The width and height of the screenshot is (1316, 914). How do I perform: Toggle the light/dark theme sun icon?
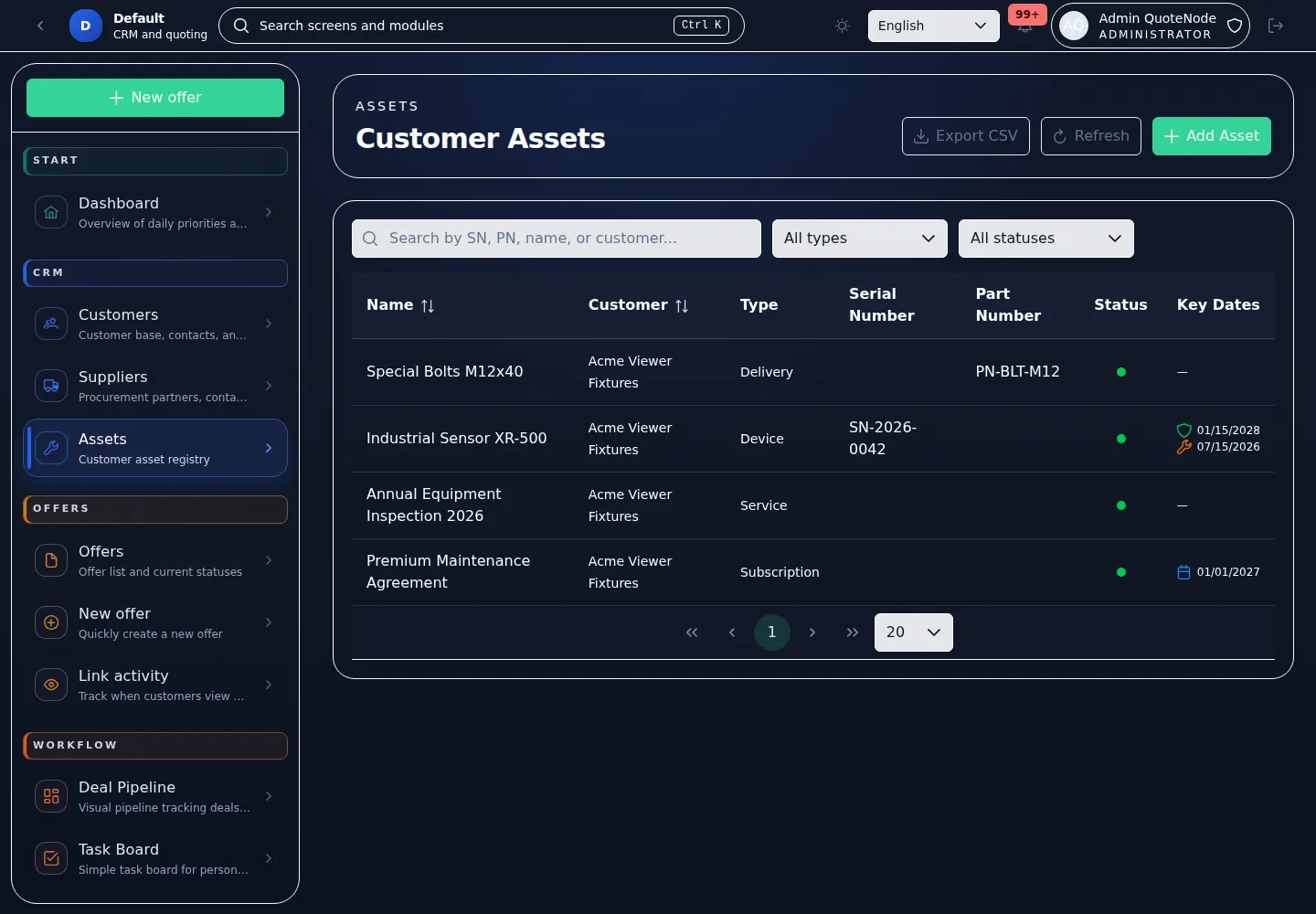[x=843, y=26]
